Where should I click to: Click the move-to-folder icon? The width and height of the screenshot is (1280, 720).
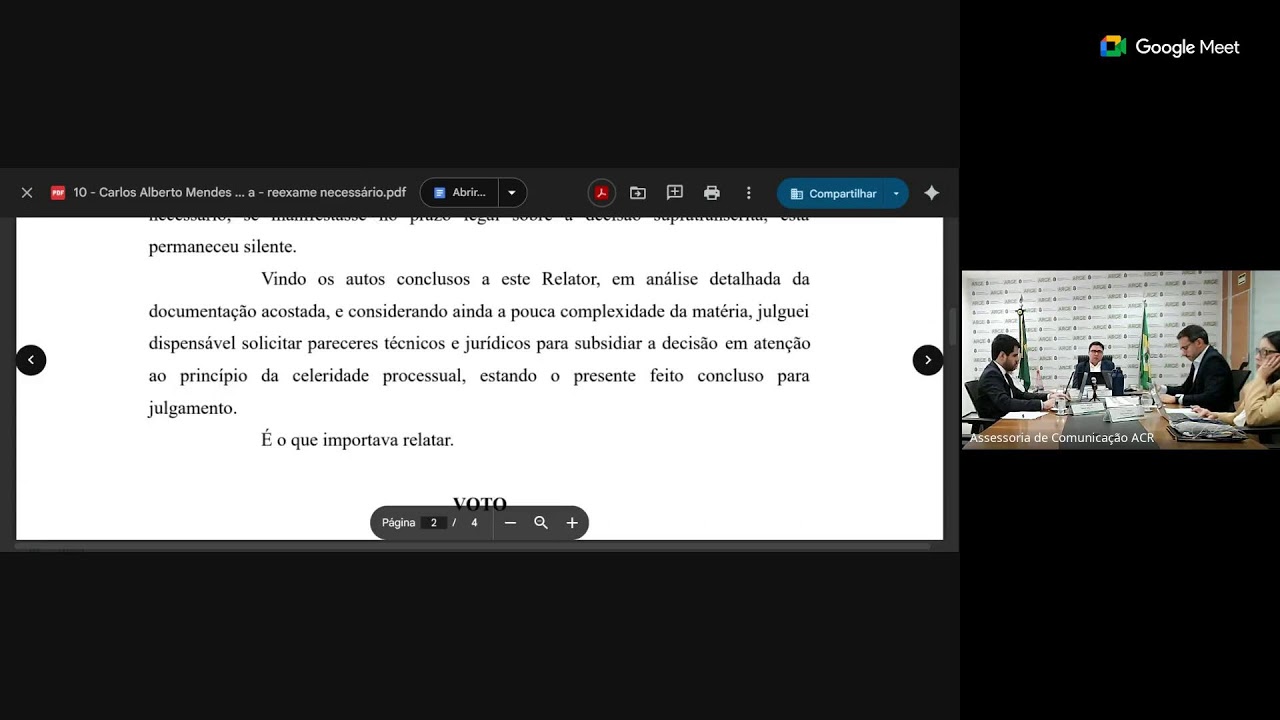click(638, 193)
